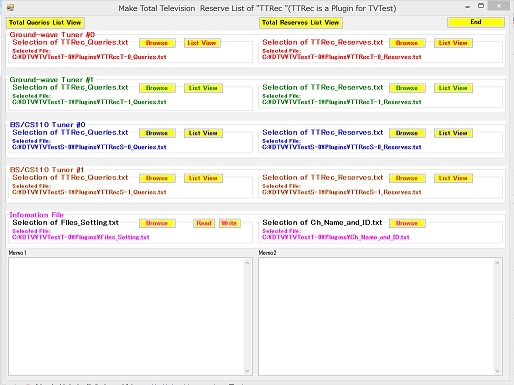This screenshot has height=385, width=514.
Task: Open Queries List View for Ground-wave Tuner #1
Action: coord(203,88)
